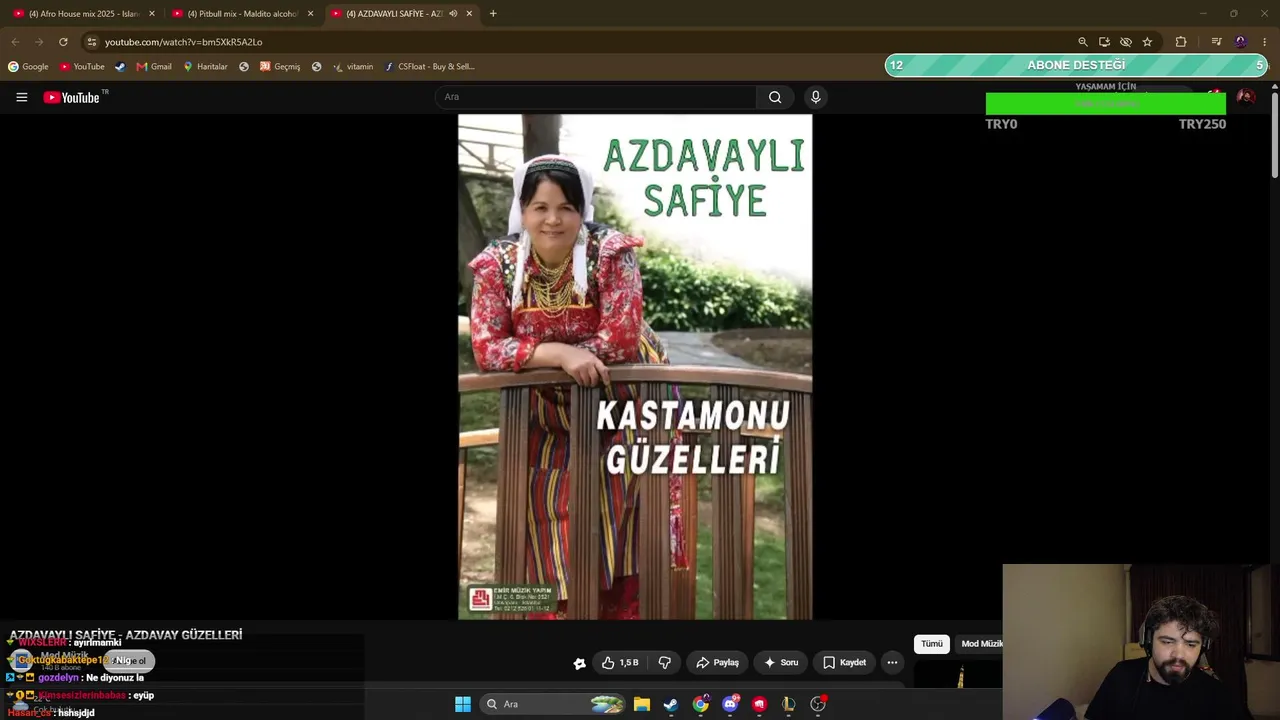Click the YouTube search magnifier button
This screenshot has width=1280, height=720.
(775, 97)
